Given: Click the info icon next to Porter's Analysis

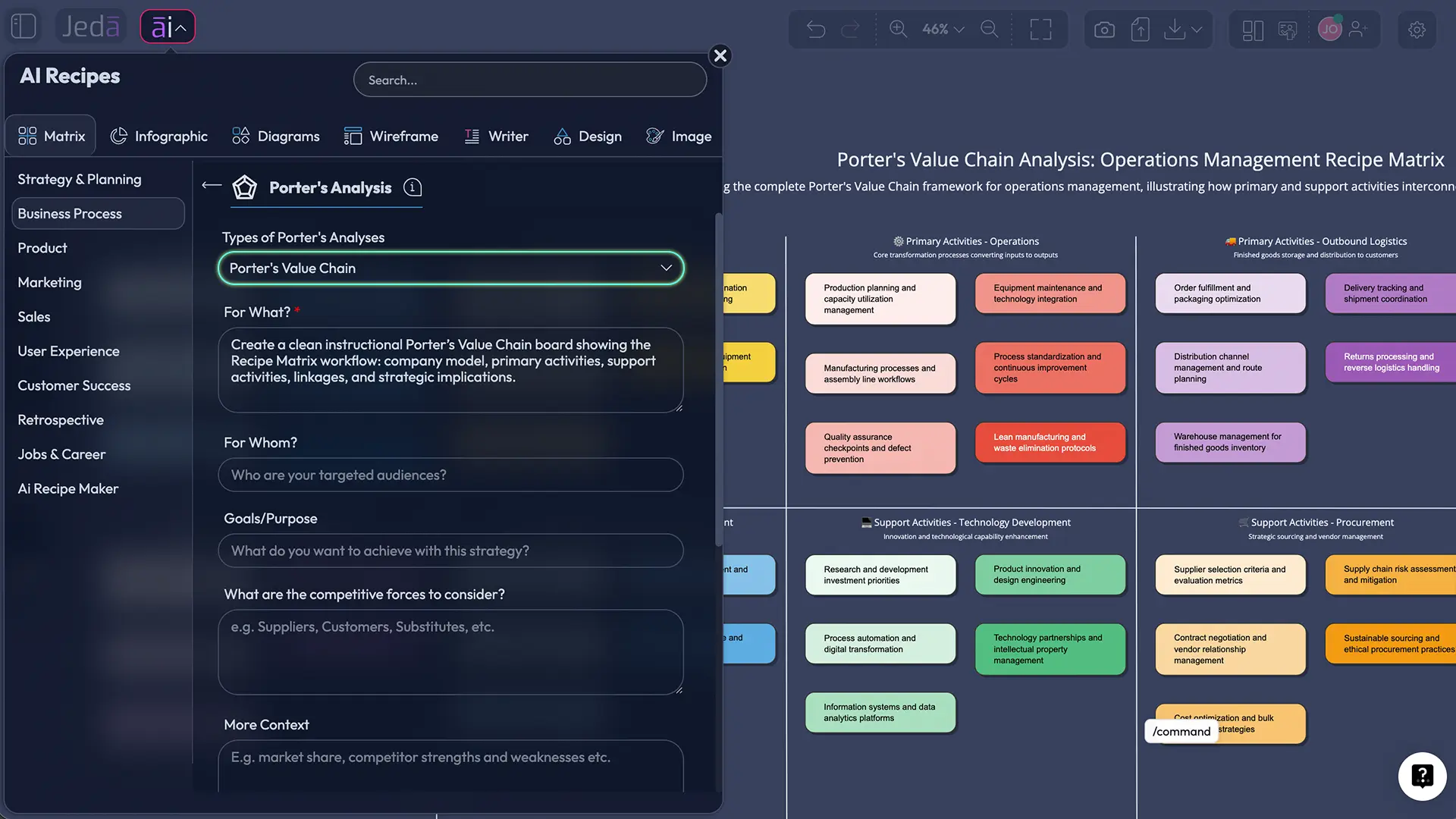Looking at the screenshot, I should [x=413, y=187].
